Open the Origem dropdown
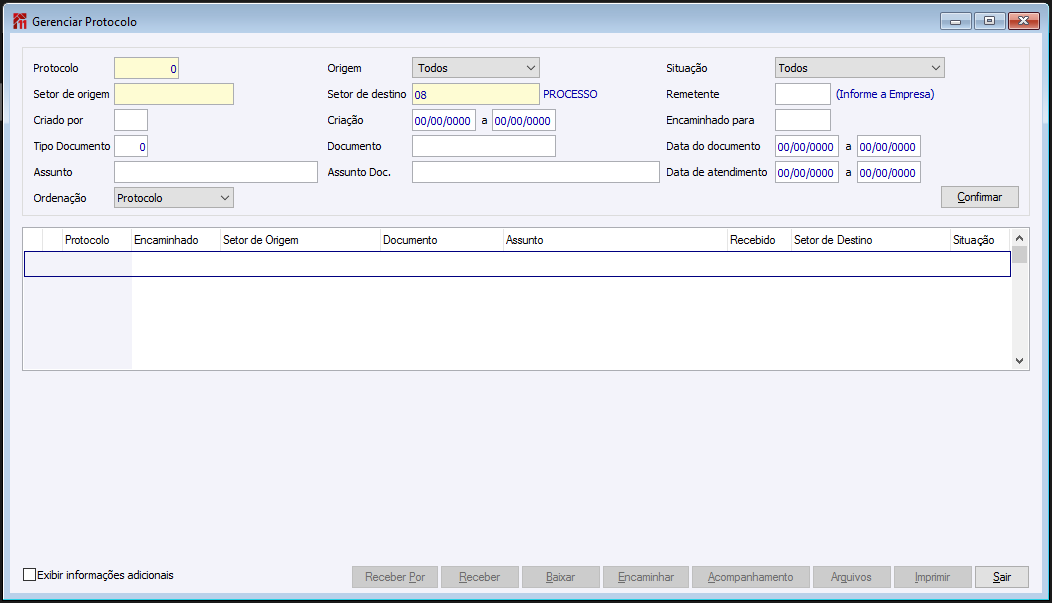 [476, 68]
